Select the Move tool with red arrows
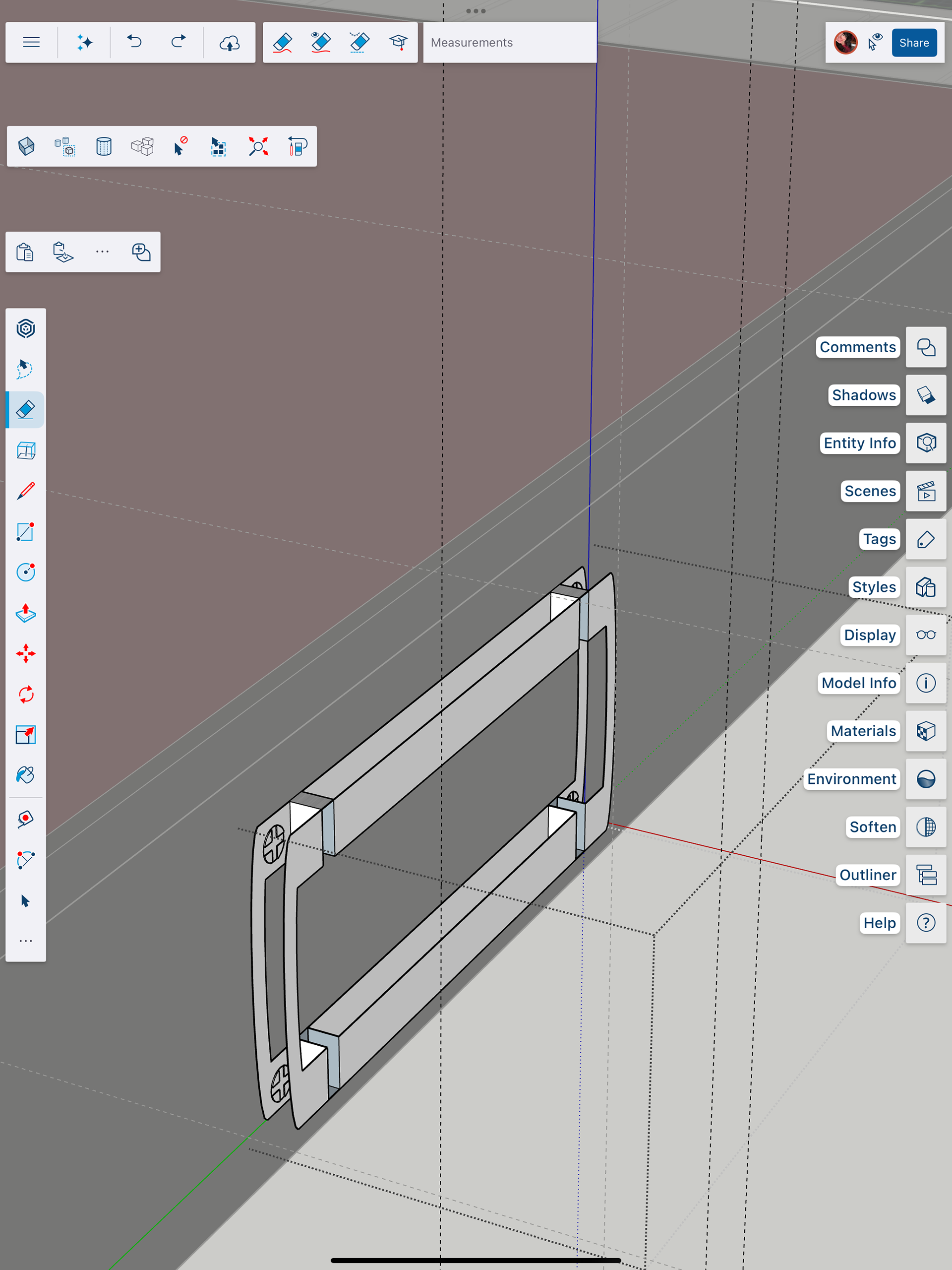 26,654
